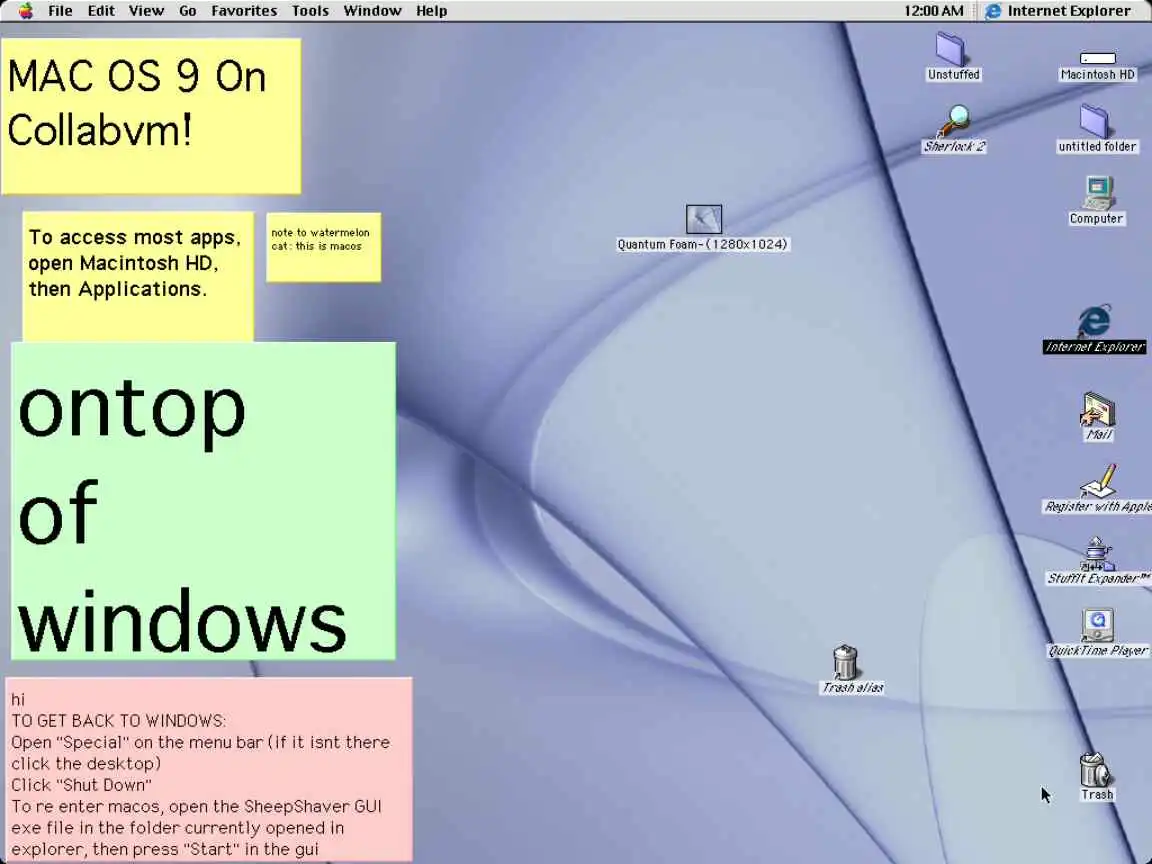The width and height of the screenshot is (1152, 864).
Task: Open the File menu
Action: 60,11
